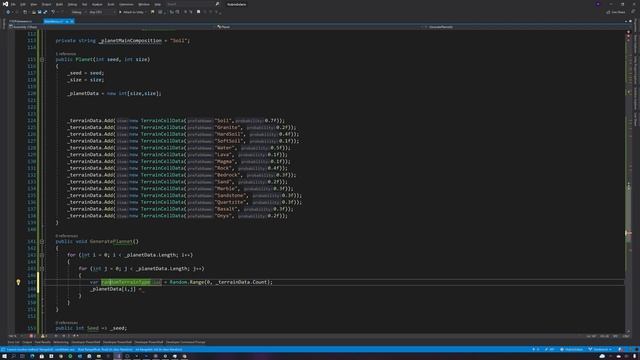Click the vertical scrollbar of code editor

point(628,182)
